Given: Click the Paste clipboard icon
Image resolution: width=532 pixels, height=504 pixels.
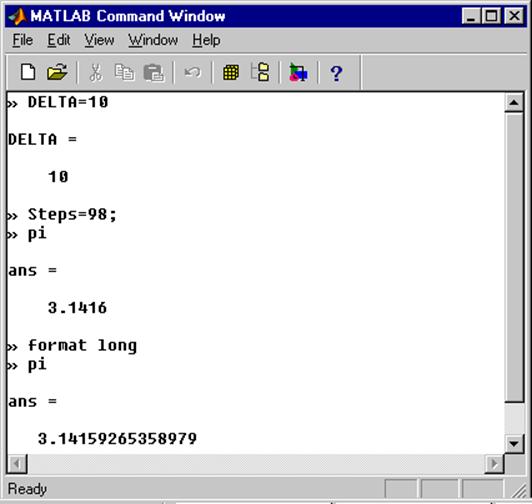Looking at the screenshot, I should [154, 73].
